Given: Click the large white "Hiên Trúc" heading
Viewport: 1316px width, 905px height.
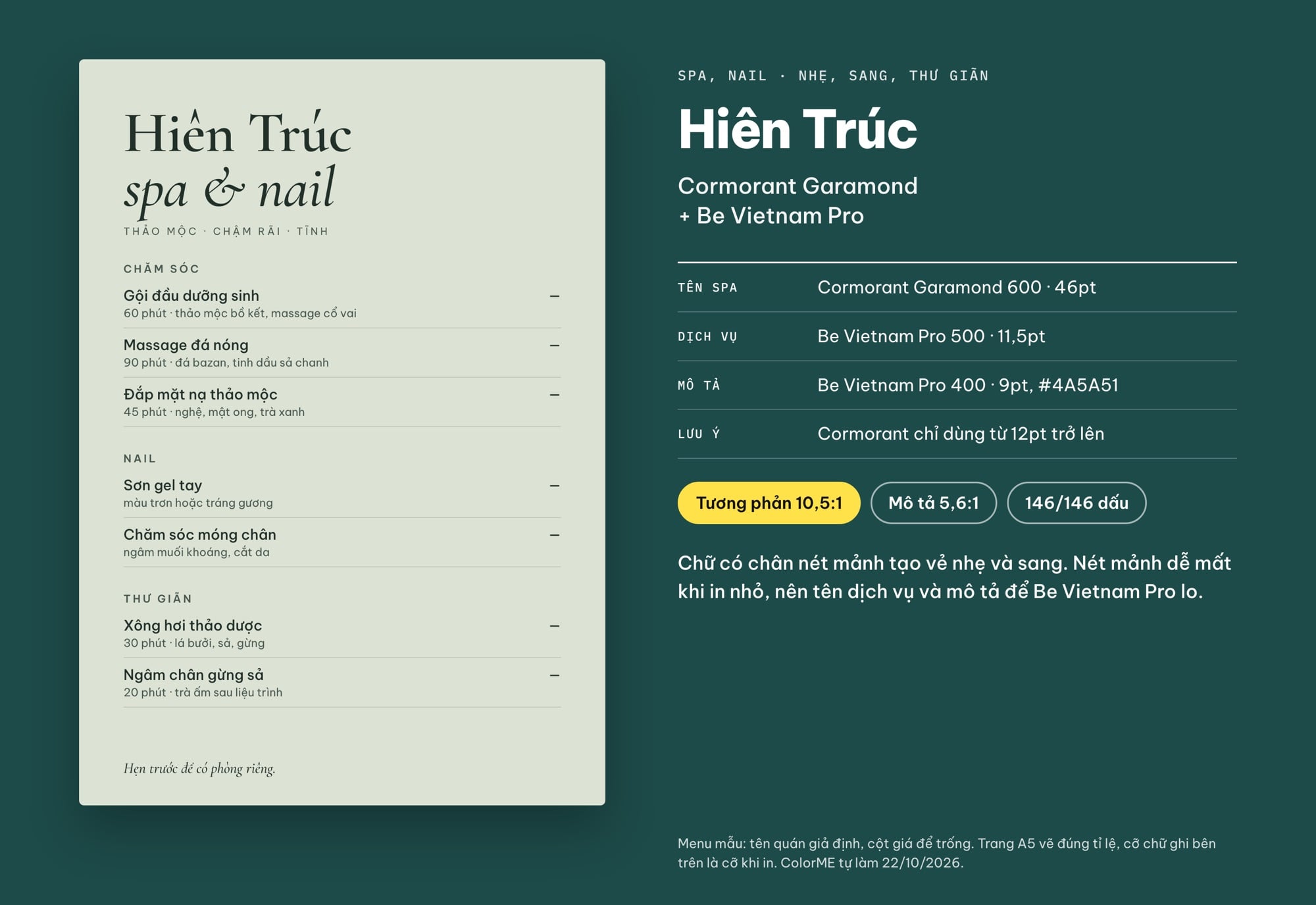Looking at the screenshot, I should point(797,129).
